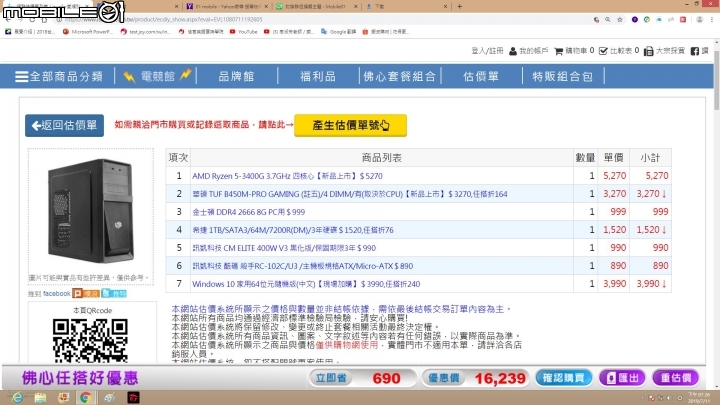The width and height of the screenshot is (720, 405).
Task: Close the Yahoo browser tab
Action: [266, 6]
